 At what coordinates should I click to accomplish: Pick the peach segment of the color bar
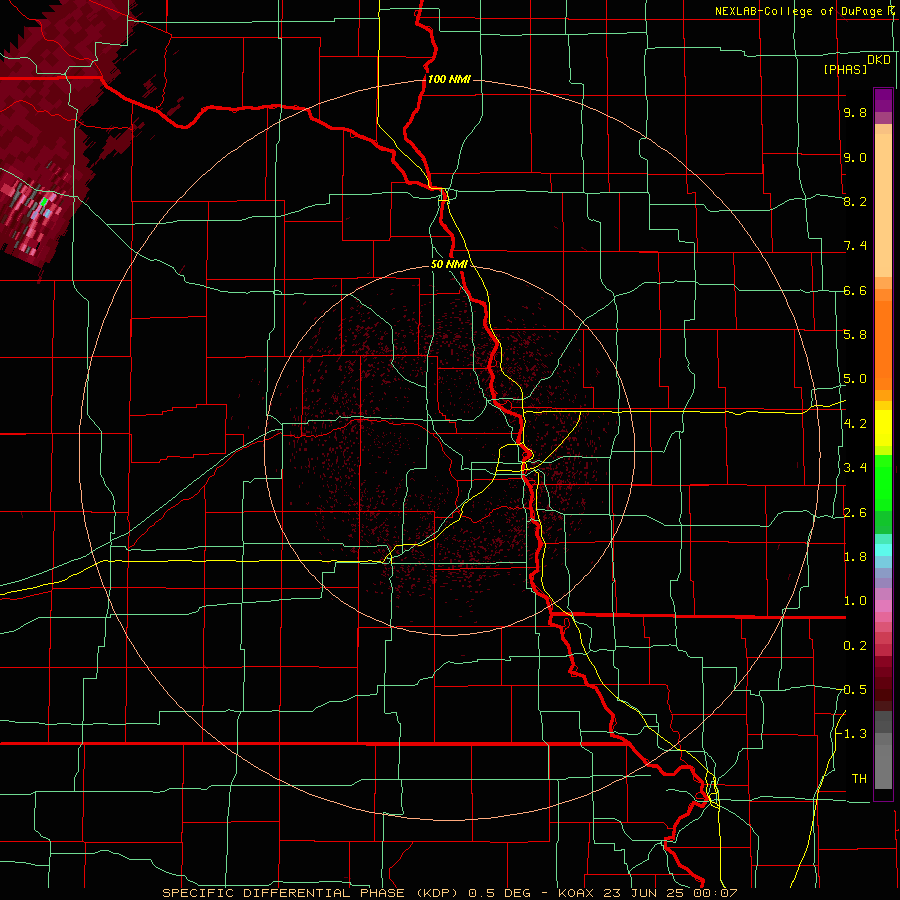(x=883, y=207)
